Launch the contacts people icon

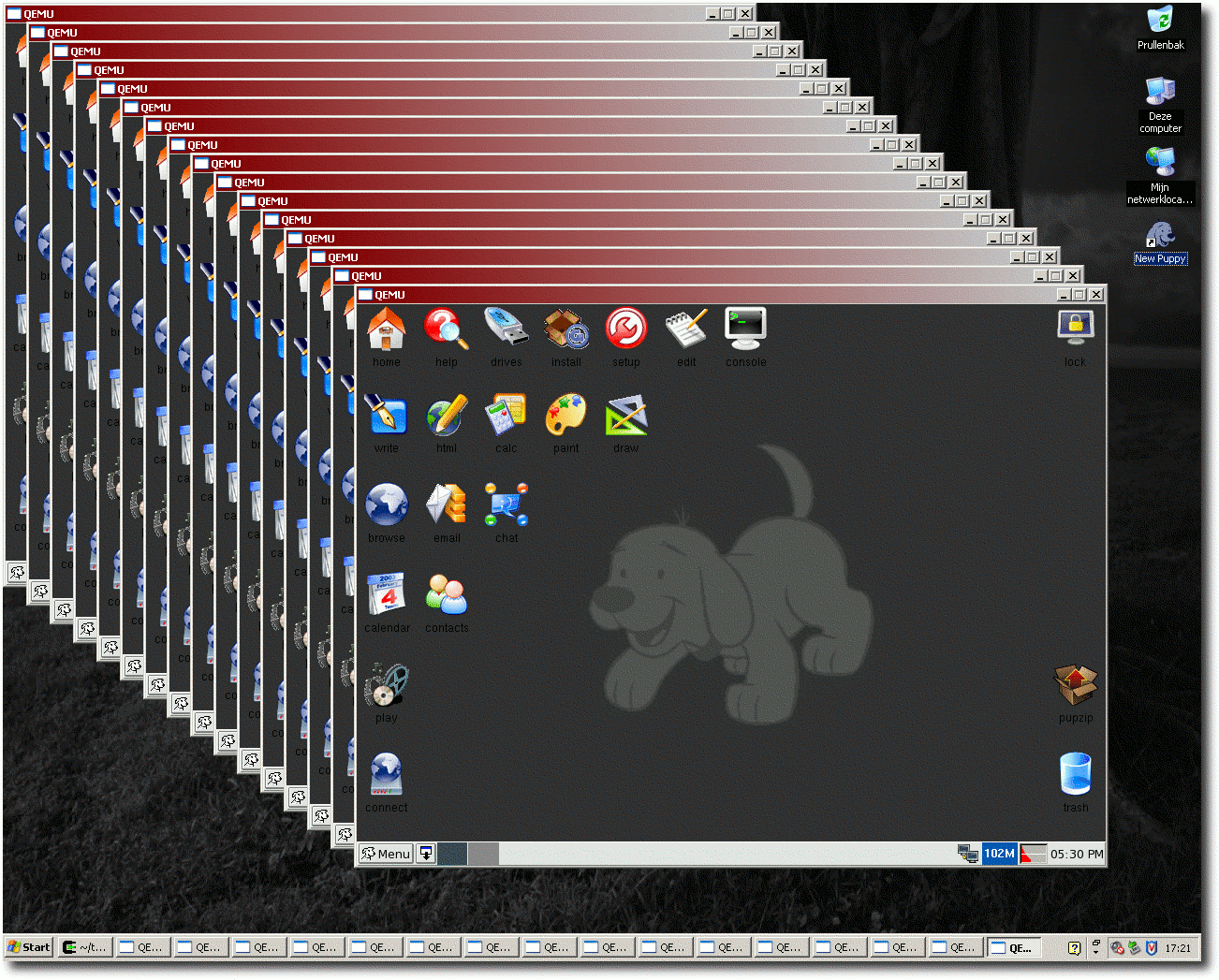click(446, 593)
